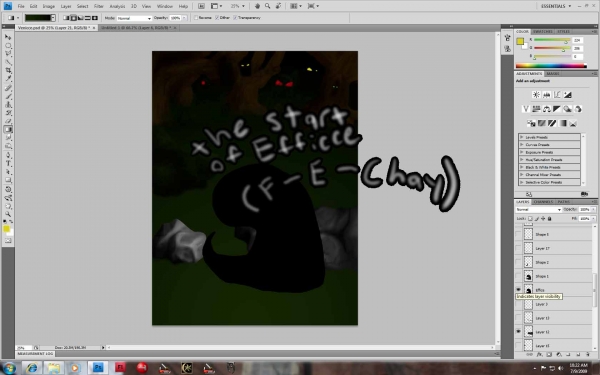Image resolution: width=600 pixels, height=375 pixels.
Task: Add a Levels adjustment
Action: tap(546, 95)
